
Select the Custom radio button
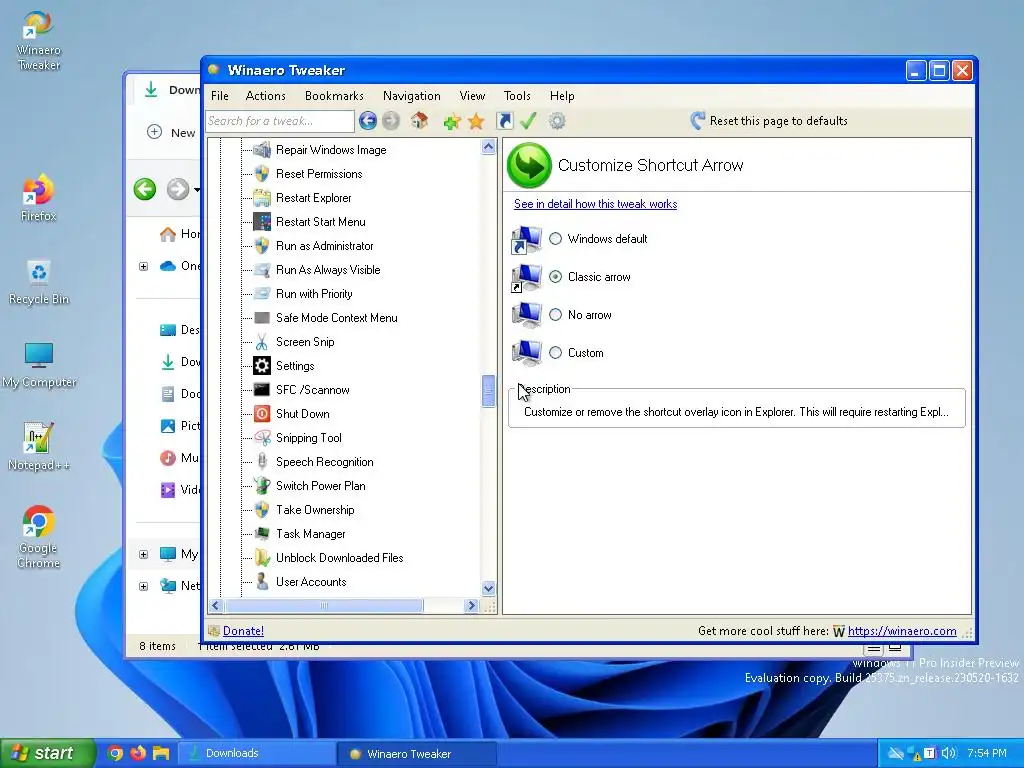click(x=555, y=353)
